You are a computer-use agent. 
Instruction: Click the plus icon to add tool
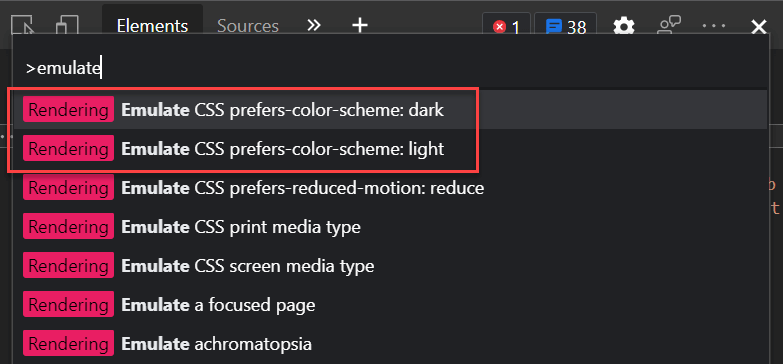(360, 25)
